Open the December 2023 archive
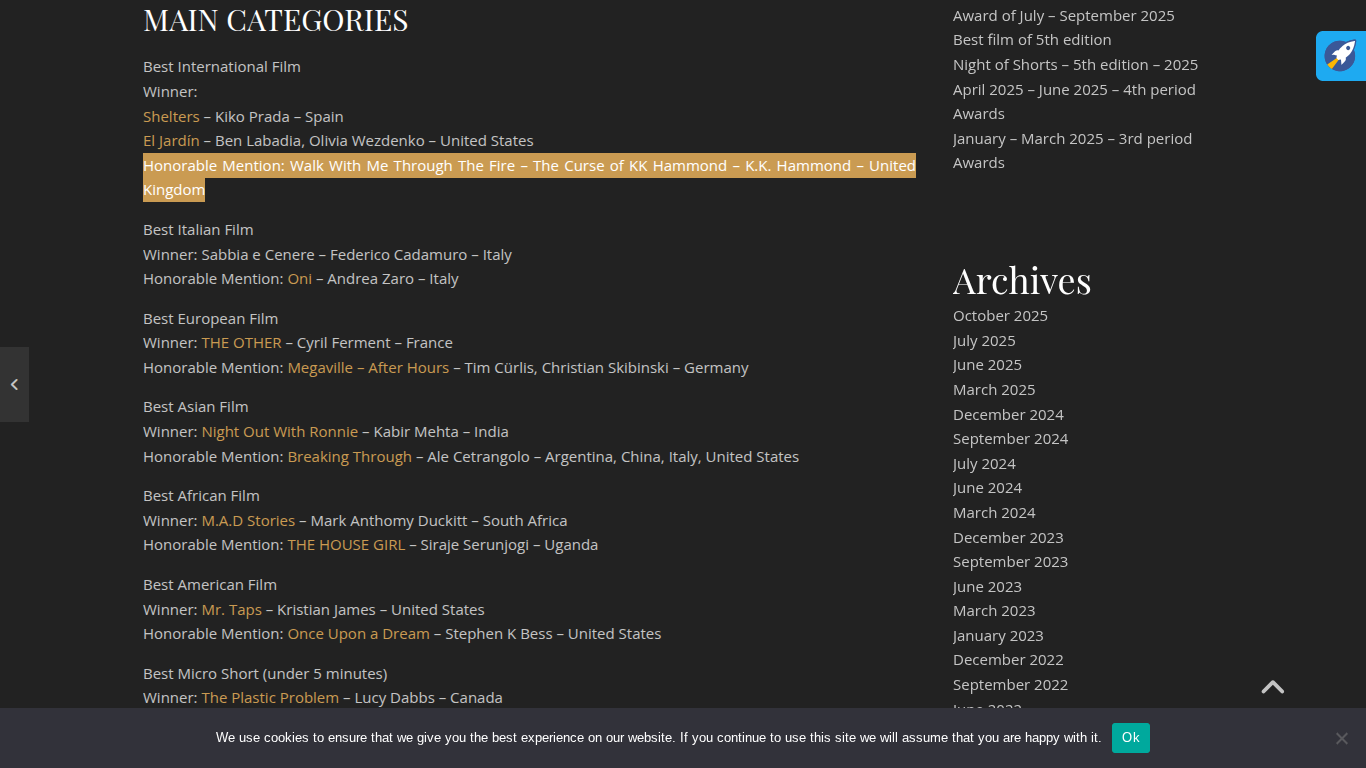 1008,538
